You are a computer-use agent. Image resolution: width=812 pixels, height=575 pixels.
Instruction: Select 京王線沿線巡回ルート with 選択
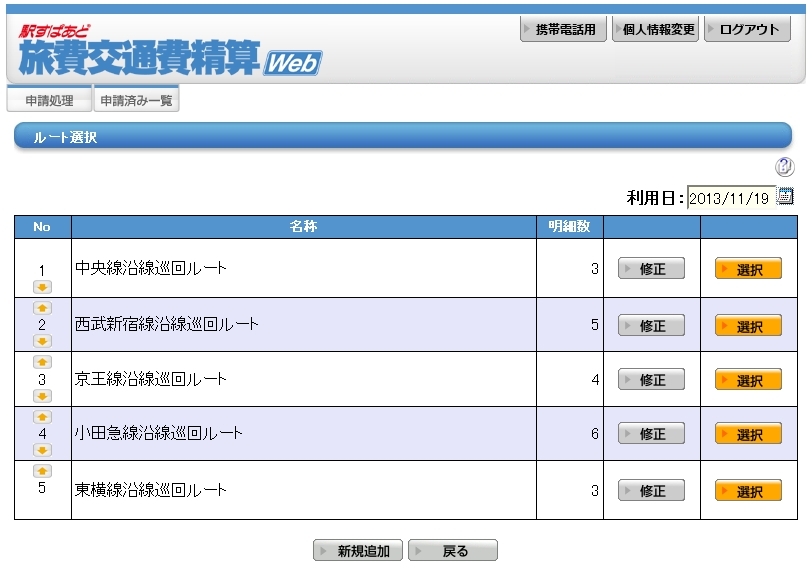[x=748, y=379]
